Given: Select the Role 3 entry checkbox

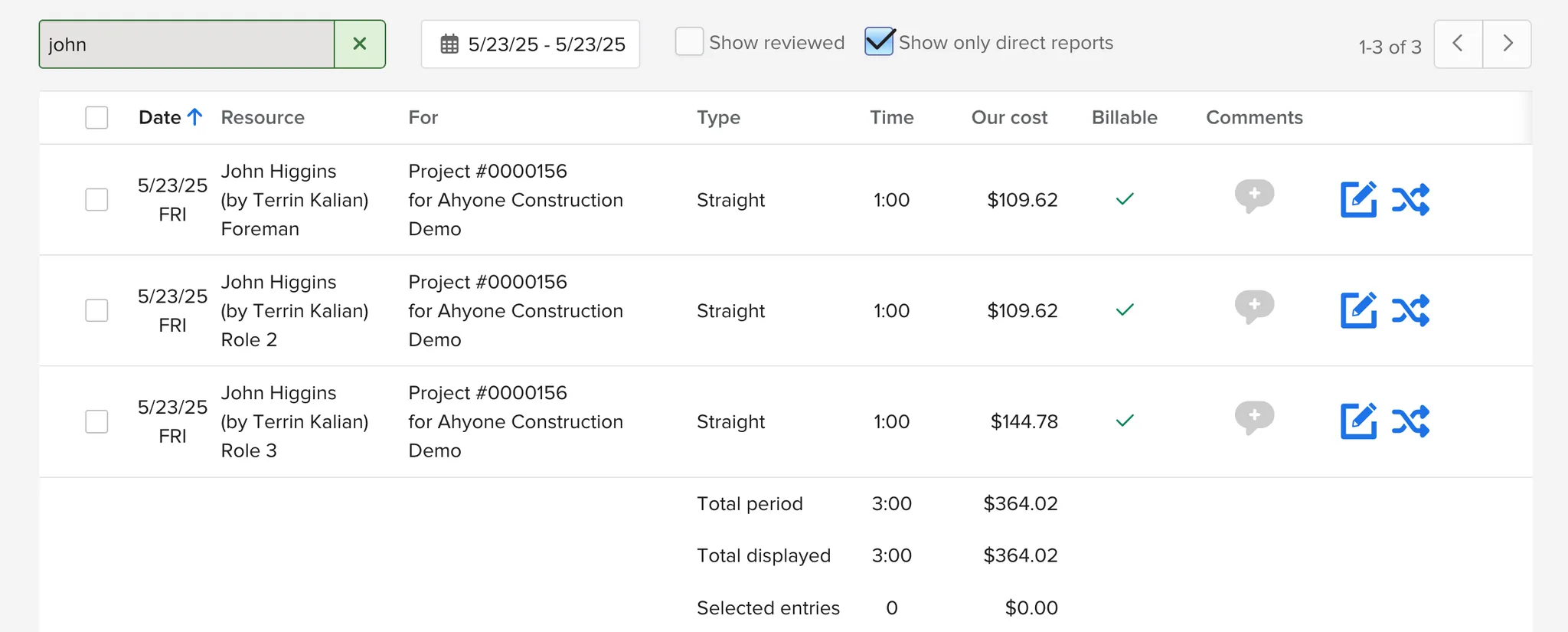Looking at the screenshot, I should point(96,422).
